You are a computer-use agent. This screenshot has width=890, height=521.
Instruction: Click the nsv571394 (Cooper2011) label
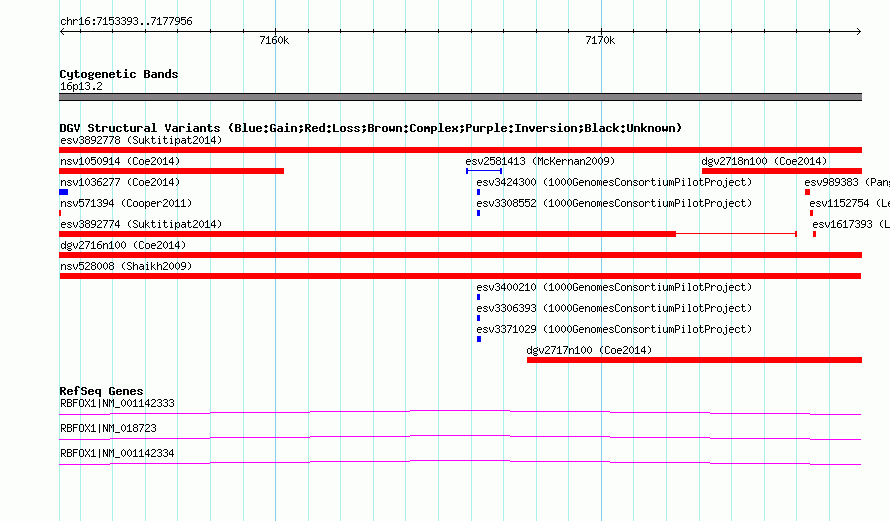click(126, 203)
